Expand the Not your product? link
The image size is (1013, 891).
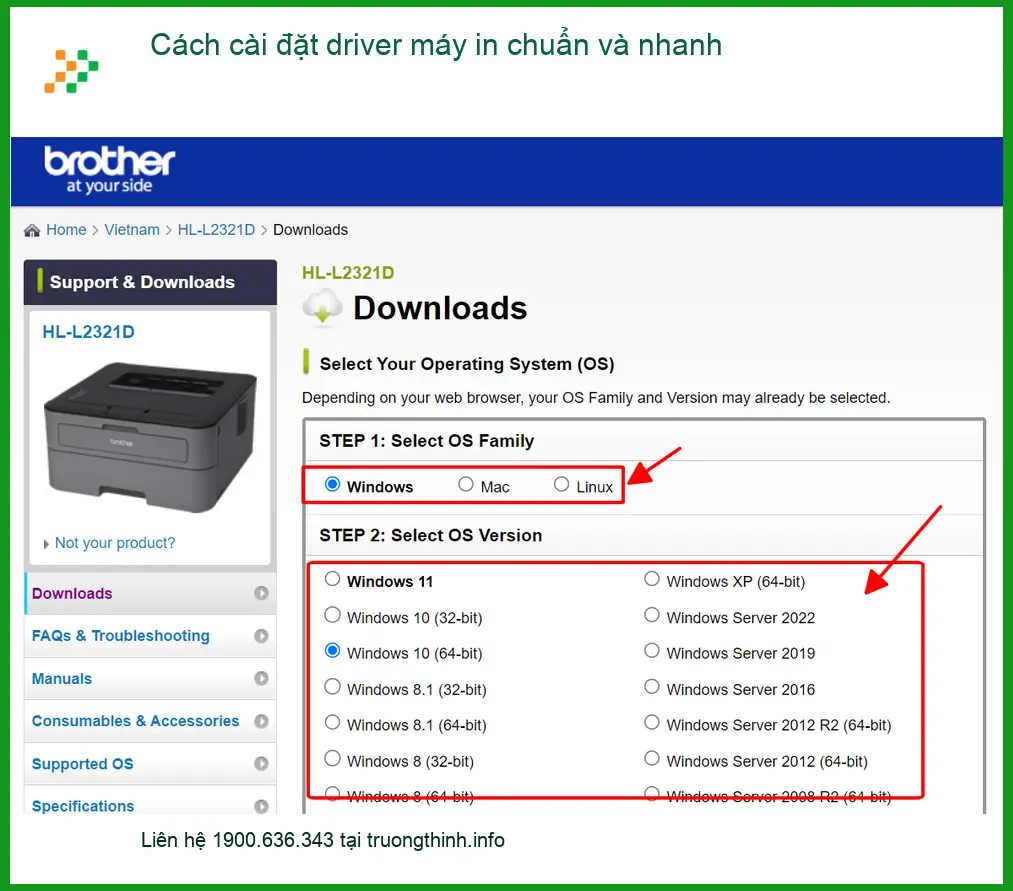[114, 543]
